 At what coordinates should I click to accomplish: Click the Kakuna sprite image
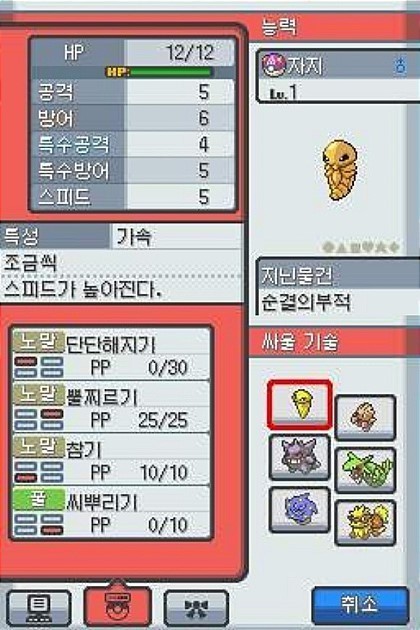(339, 169)
